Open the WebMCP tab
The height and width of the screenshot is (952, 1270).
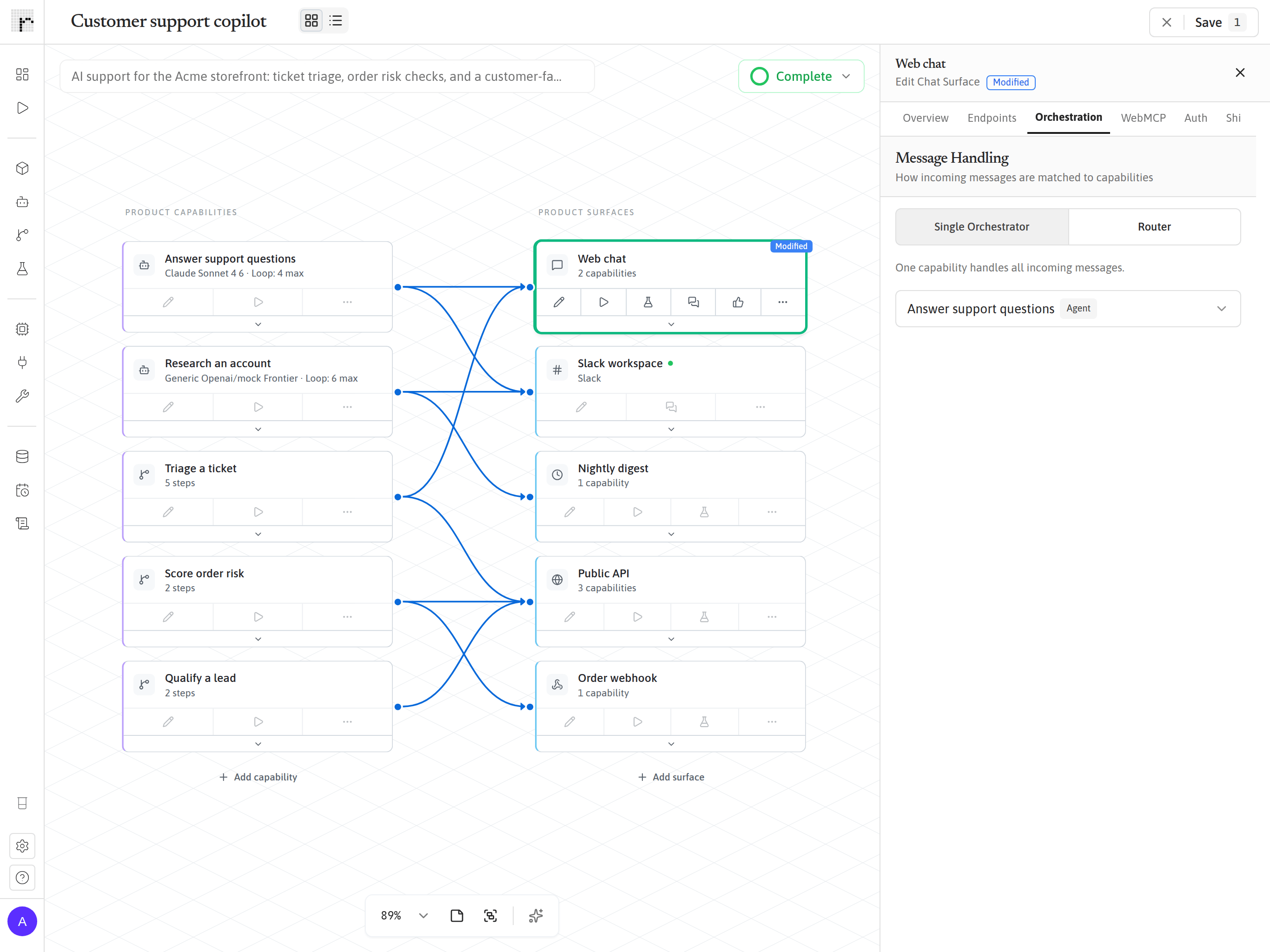click(1143, 118)
